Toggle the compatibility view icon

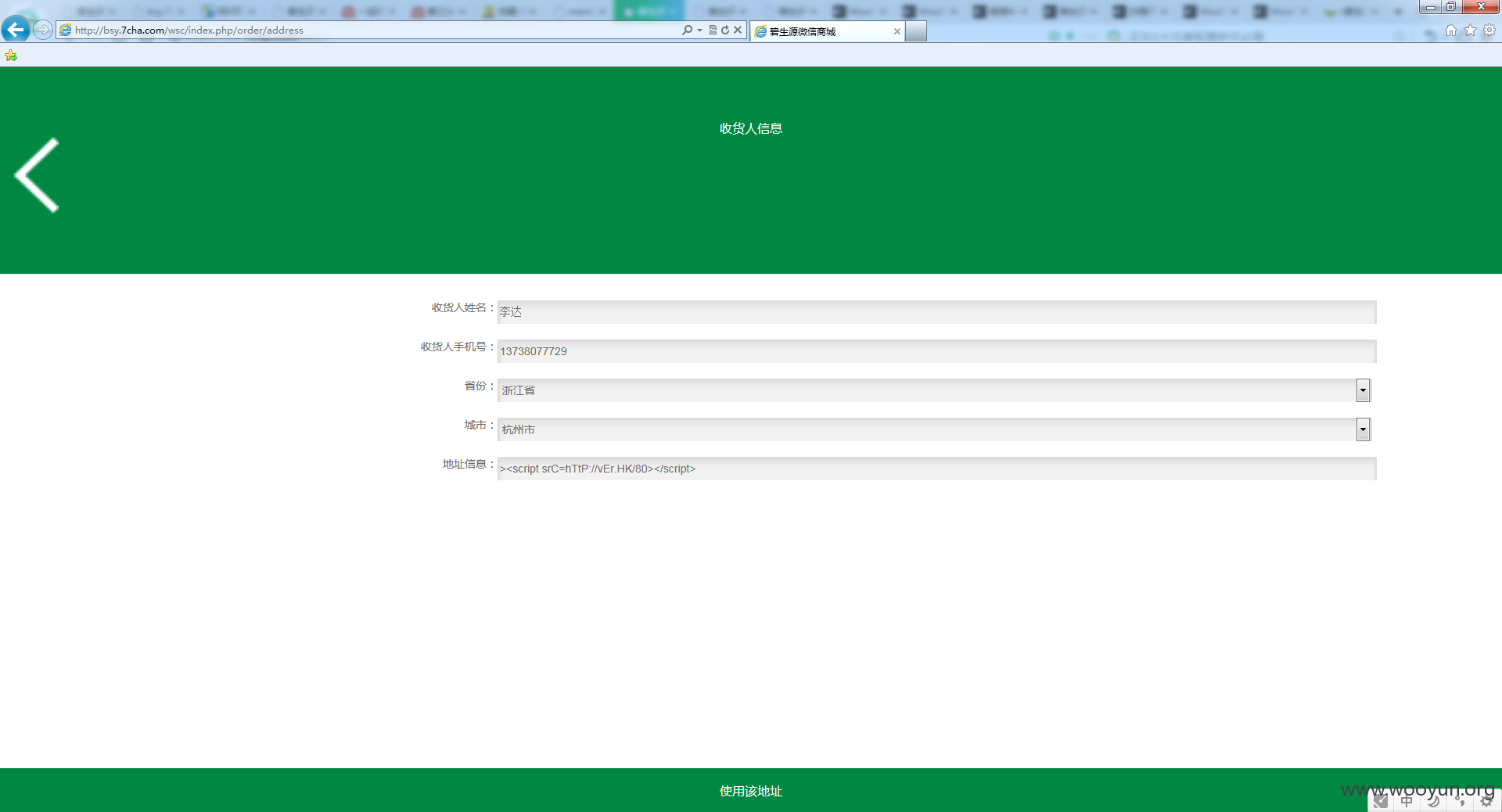coord(713,30)
